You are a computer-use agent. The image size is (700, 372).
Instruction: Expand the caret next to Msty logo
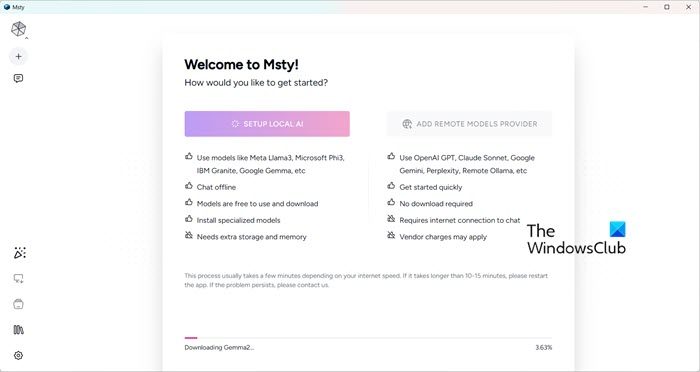(26, 38)
